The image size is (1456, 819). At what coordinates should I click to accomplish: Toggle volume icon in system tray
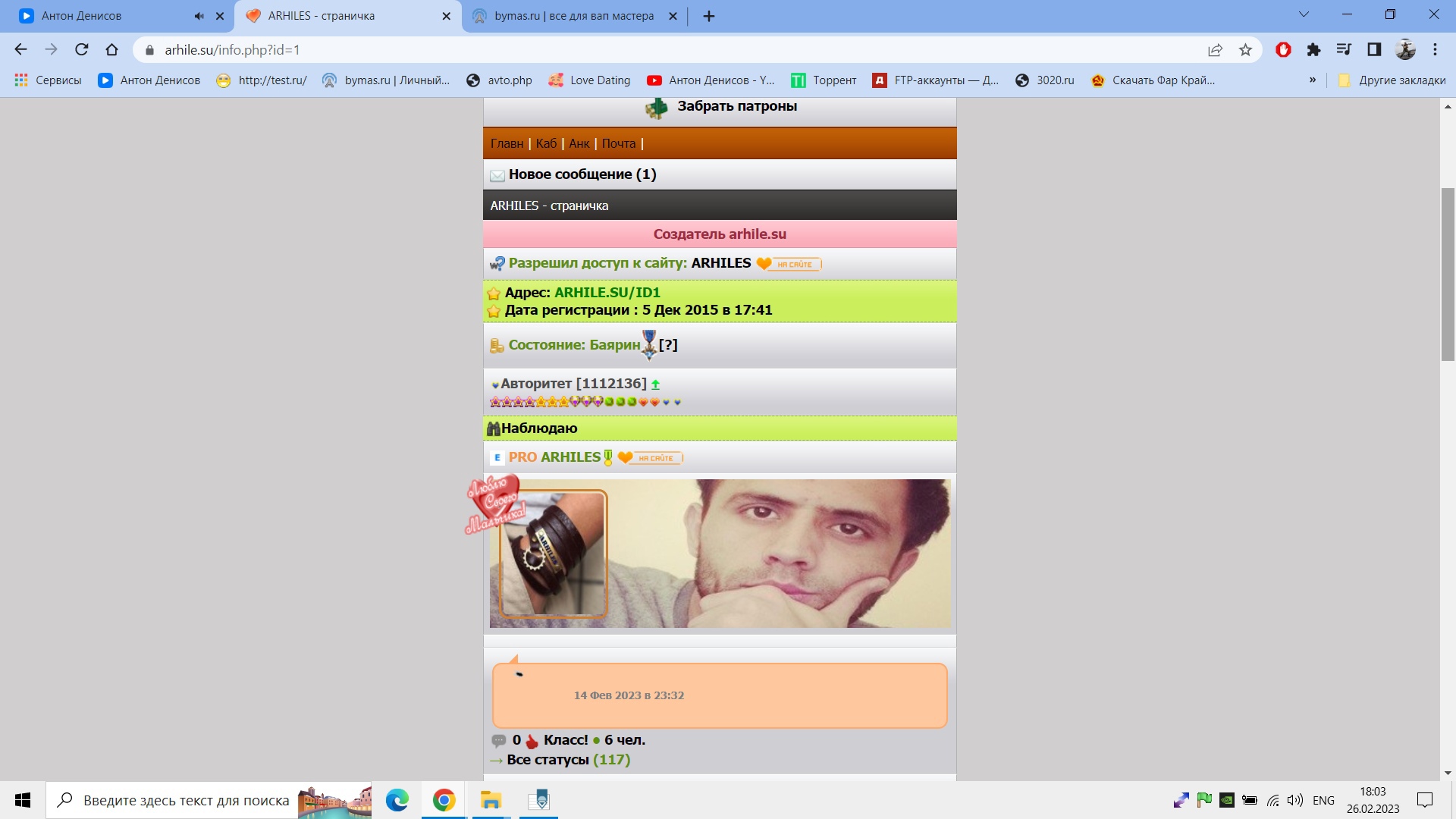coord(1295,800)
